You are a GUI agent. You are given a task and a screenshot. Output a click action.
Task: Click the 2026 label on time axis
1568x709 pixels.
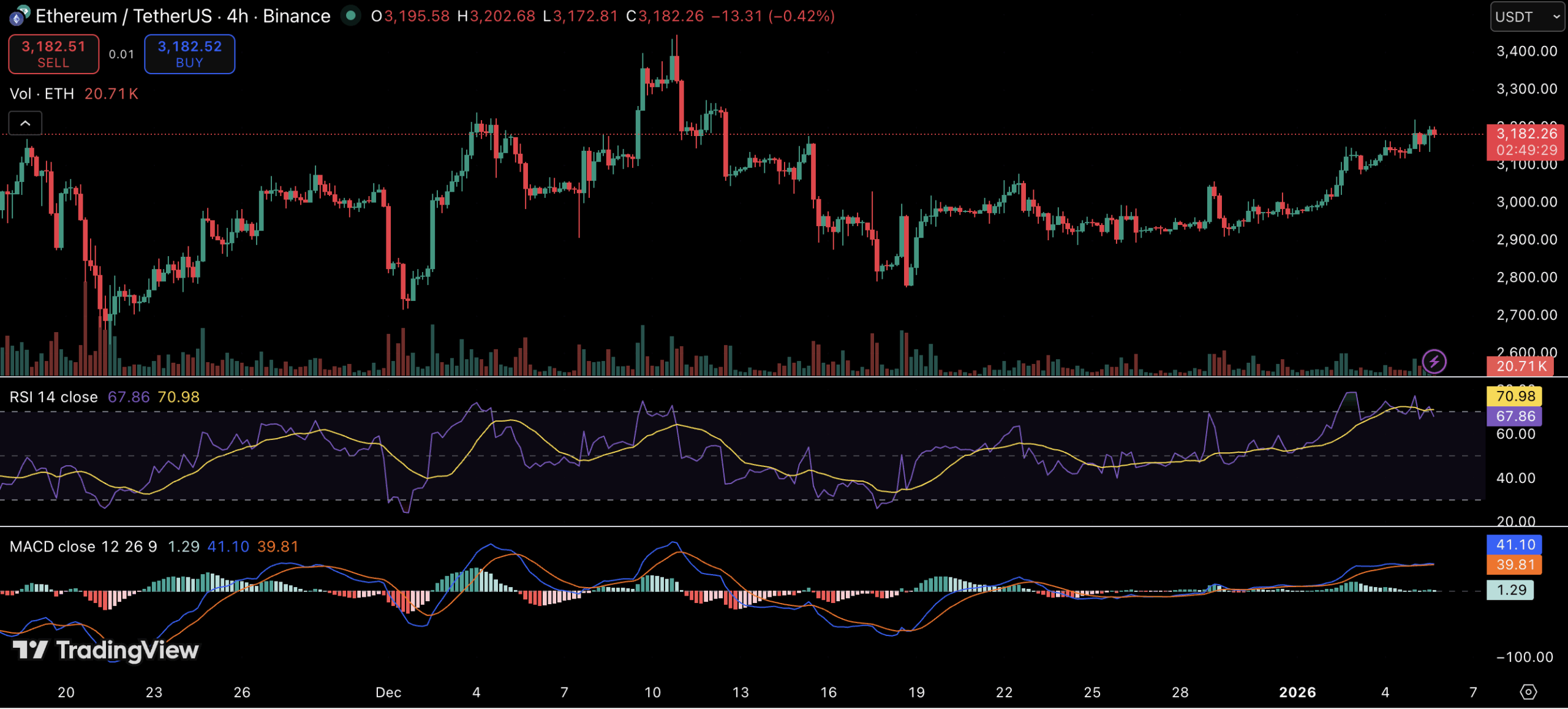(1297, 692)
